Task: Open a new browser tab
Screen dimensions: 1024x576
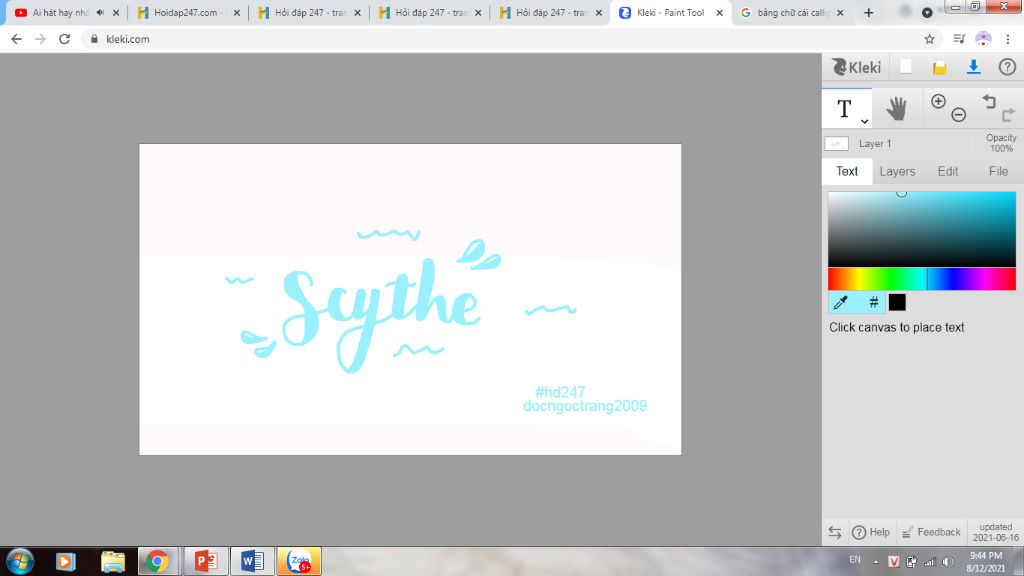Action: point(869,12)
